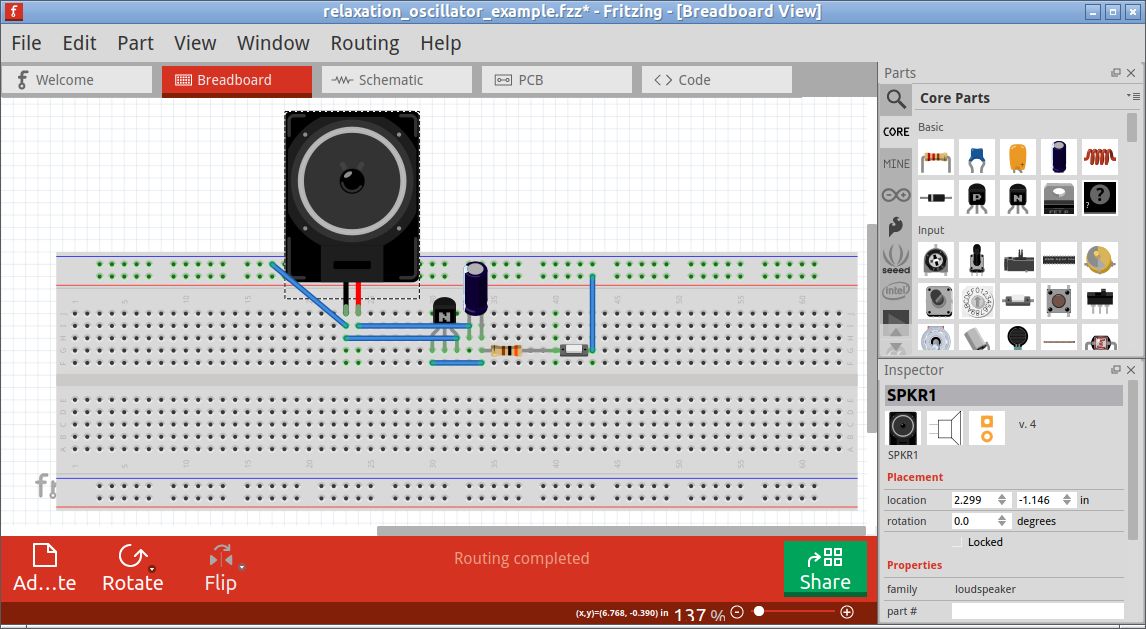Pick the yellow piezo disc sensor part
Screen dimensions: 1146x629
point(1099,260)
